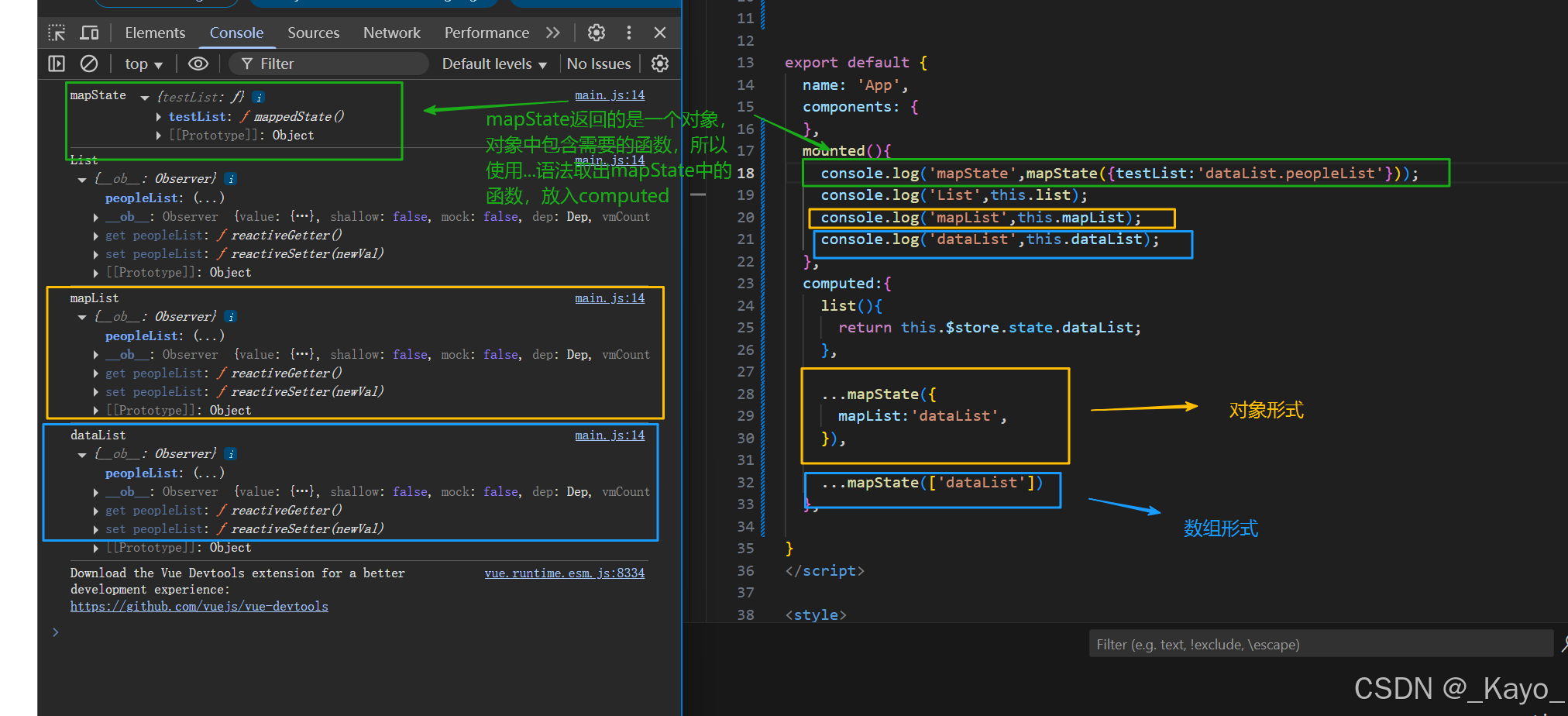Show more DevTools tabs chevron
The image size is (1568, 716).
pos(552,33)
